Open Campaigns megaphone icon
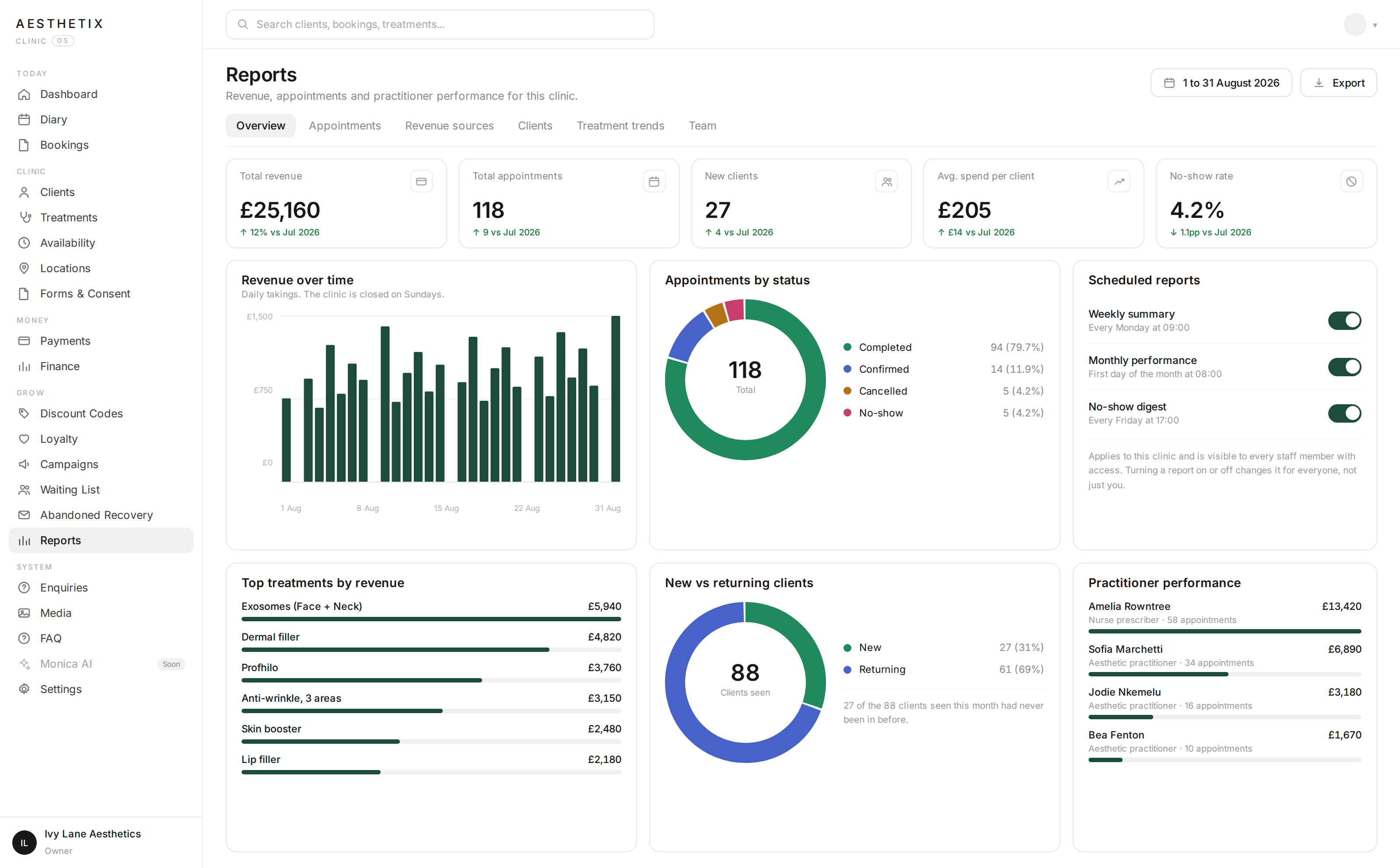This screenshot has width=1400, height=868. click(24, 464)
